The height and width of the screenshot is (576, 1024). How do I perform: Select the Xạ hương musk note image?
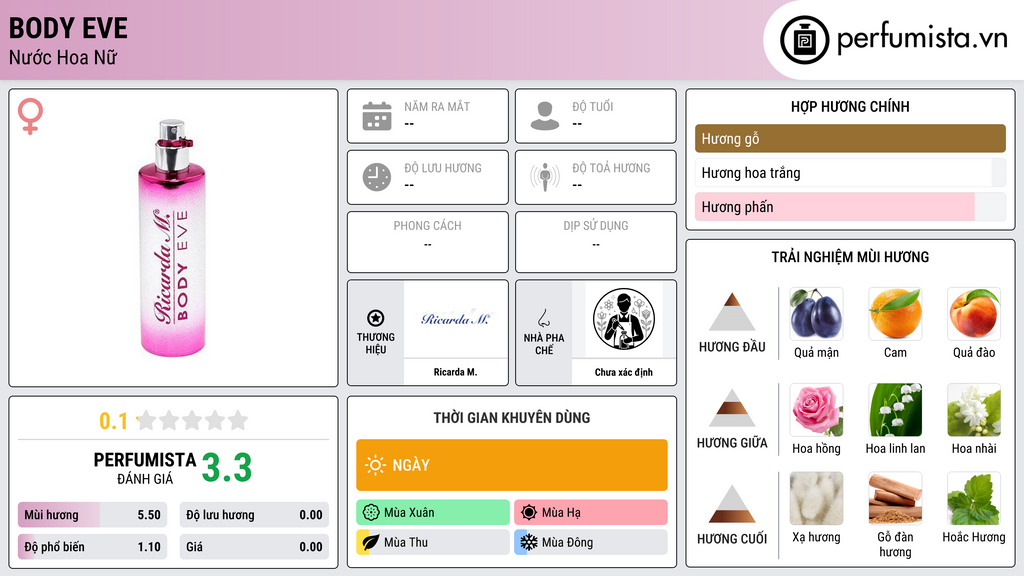click(816, 499)
